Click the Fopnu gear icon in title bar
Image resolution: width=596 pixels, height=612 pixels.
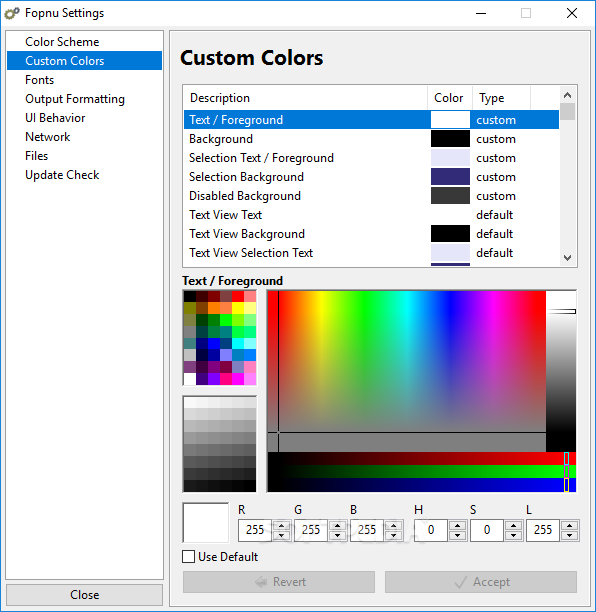12,13
